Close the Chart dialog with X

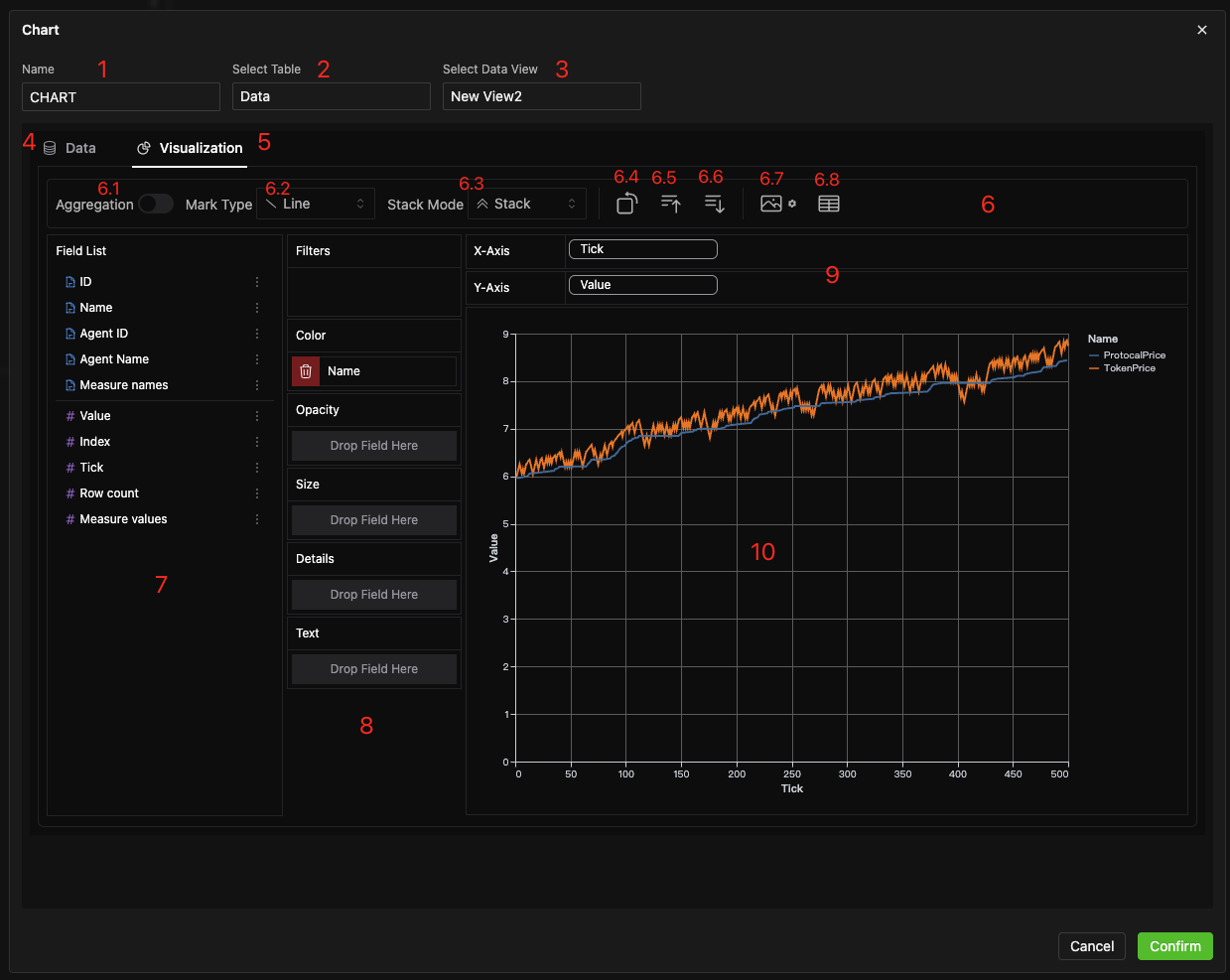[x=1201, y=30]
